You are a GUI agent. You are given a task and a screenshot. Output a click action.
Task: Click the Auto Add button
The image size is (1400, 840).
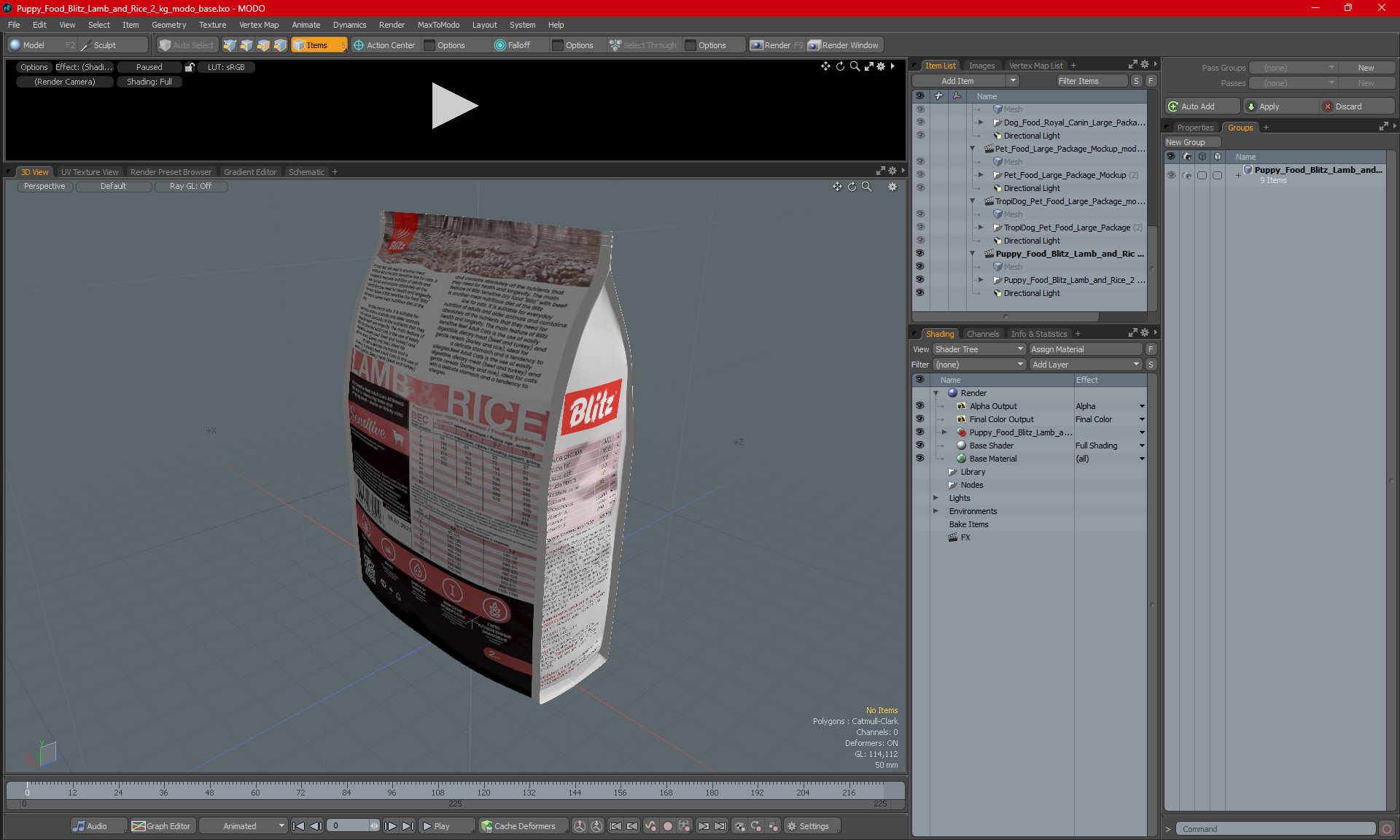(1202, 106)
